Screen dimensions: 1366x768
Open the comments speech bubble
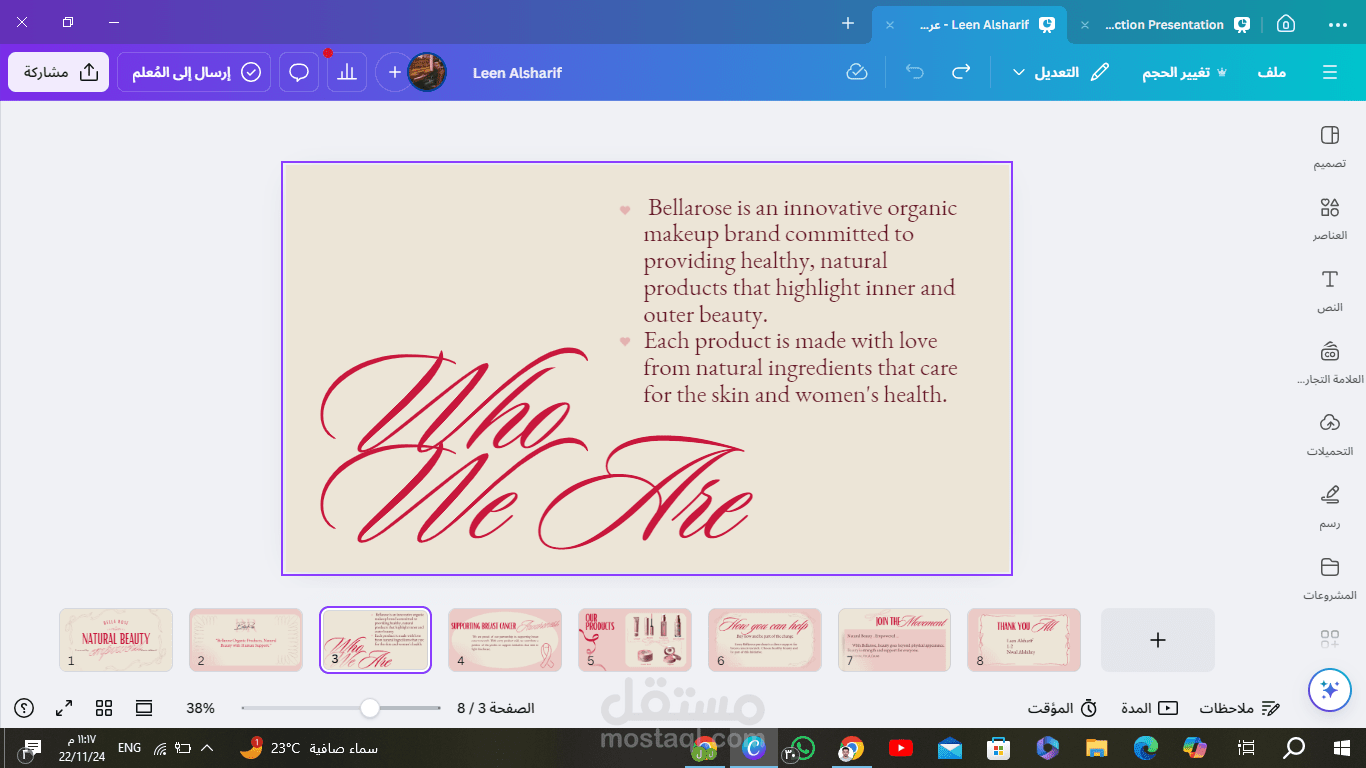pyautogui.click(x=299, y=72)
